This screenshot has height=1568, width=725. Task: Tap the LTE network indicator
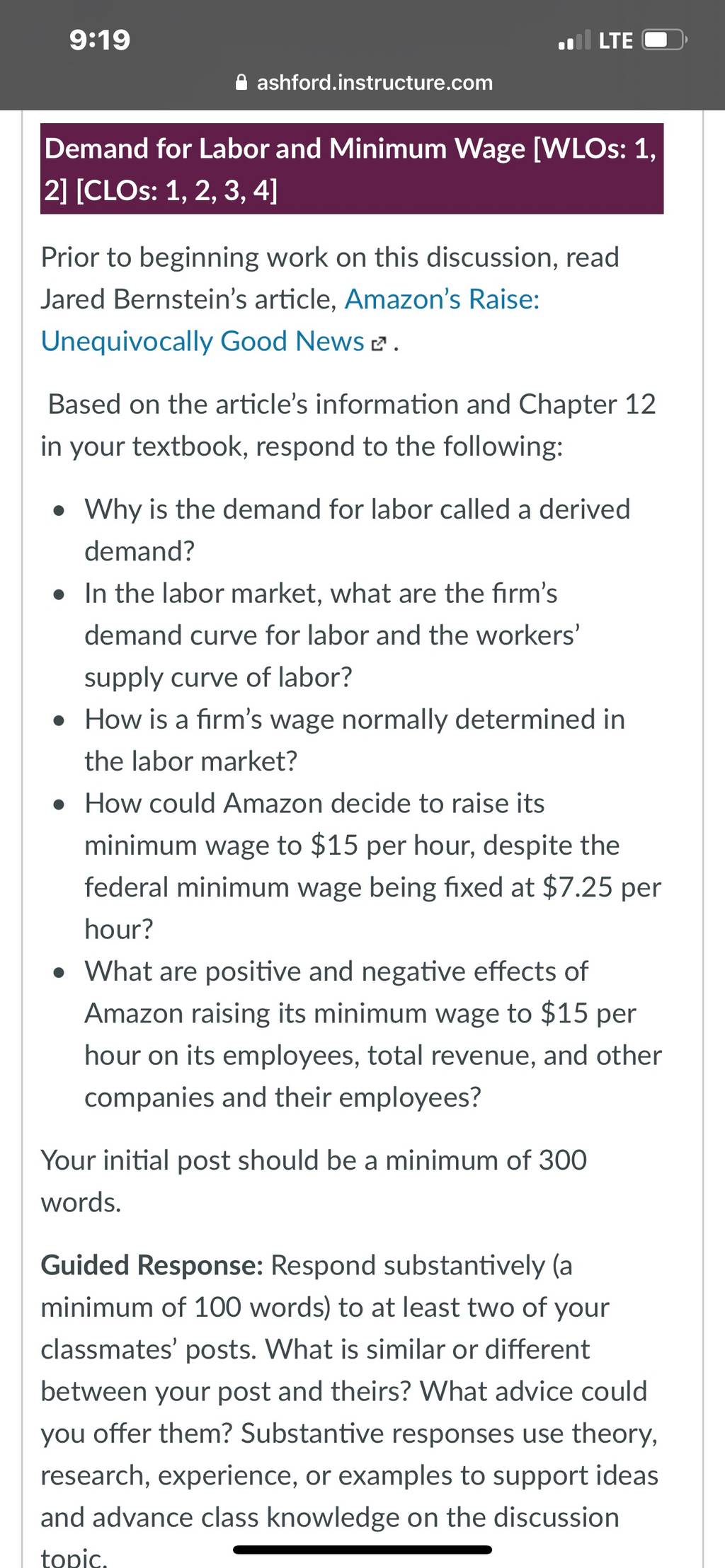(x=616, y=40)
